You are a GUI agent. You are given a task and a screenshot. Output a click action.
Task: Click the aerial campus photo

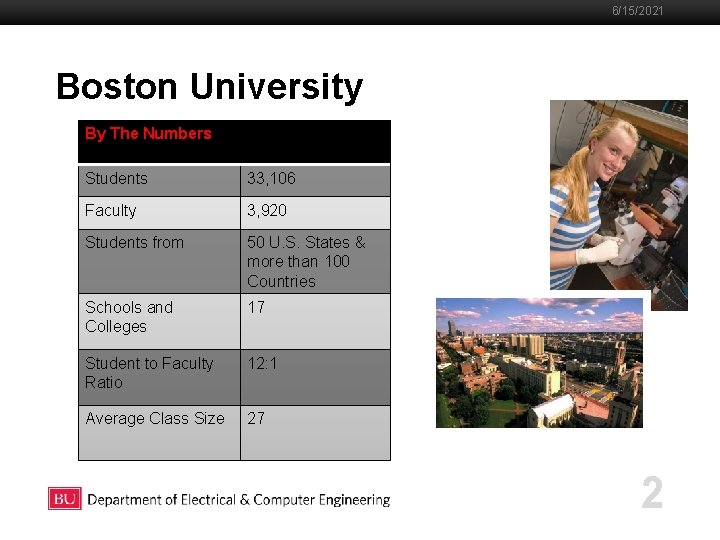[x=539, y=363]
